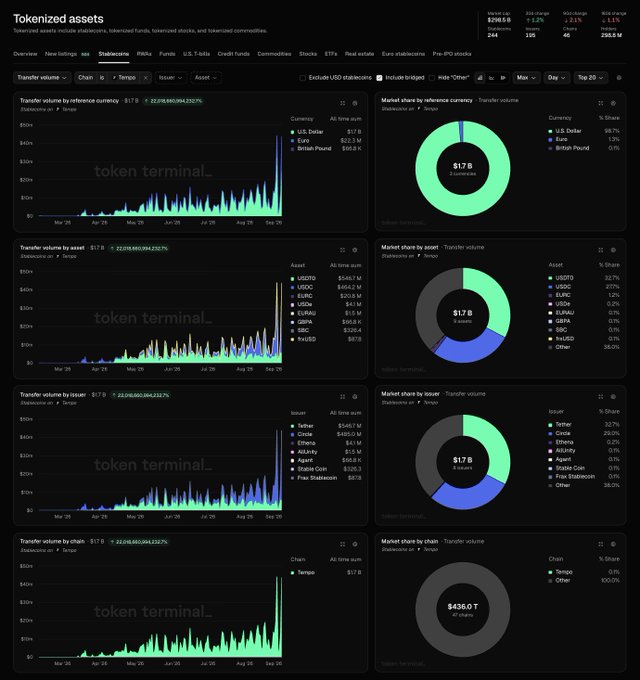
Task: Open settings for Market share by reference currency
Action: [613, 103]
